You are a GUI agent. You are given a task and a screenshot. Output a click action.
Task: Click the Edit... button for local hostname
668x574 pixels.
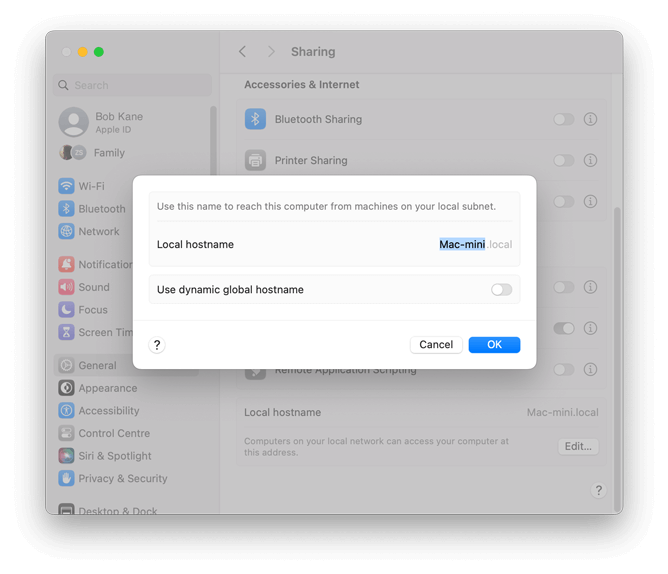[x=578, y=446]
